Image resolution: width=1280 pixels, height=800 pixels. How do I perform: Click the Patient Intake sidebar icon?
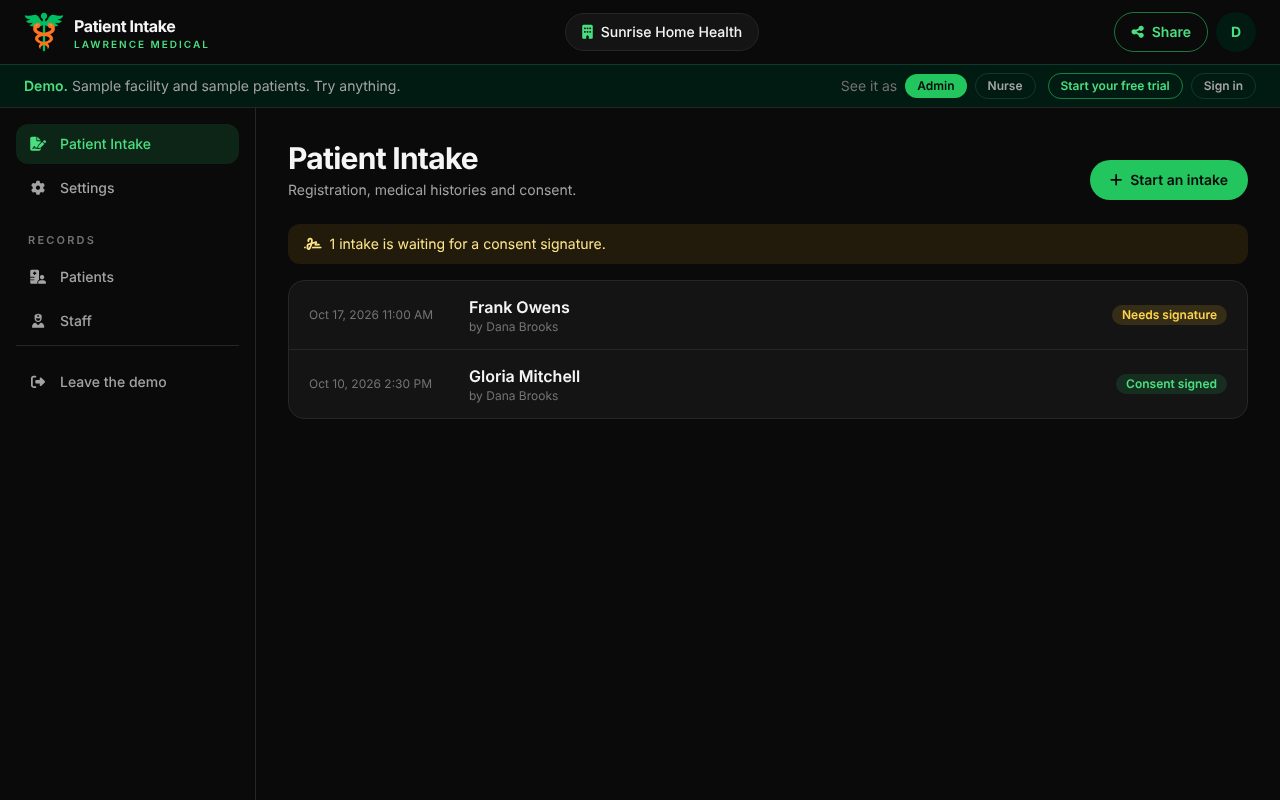[x=38, y=144]
